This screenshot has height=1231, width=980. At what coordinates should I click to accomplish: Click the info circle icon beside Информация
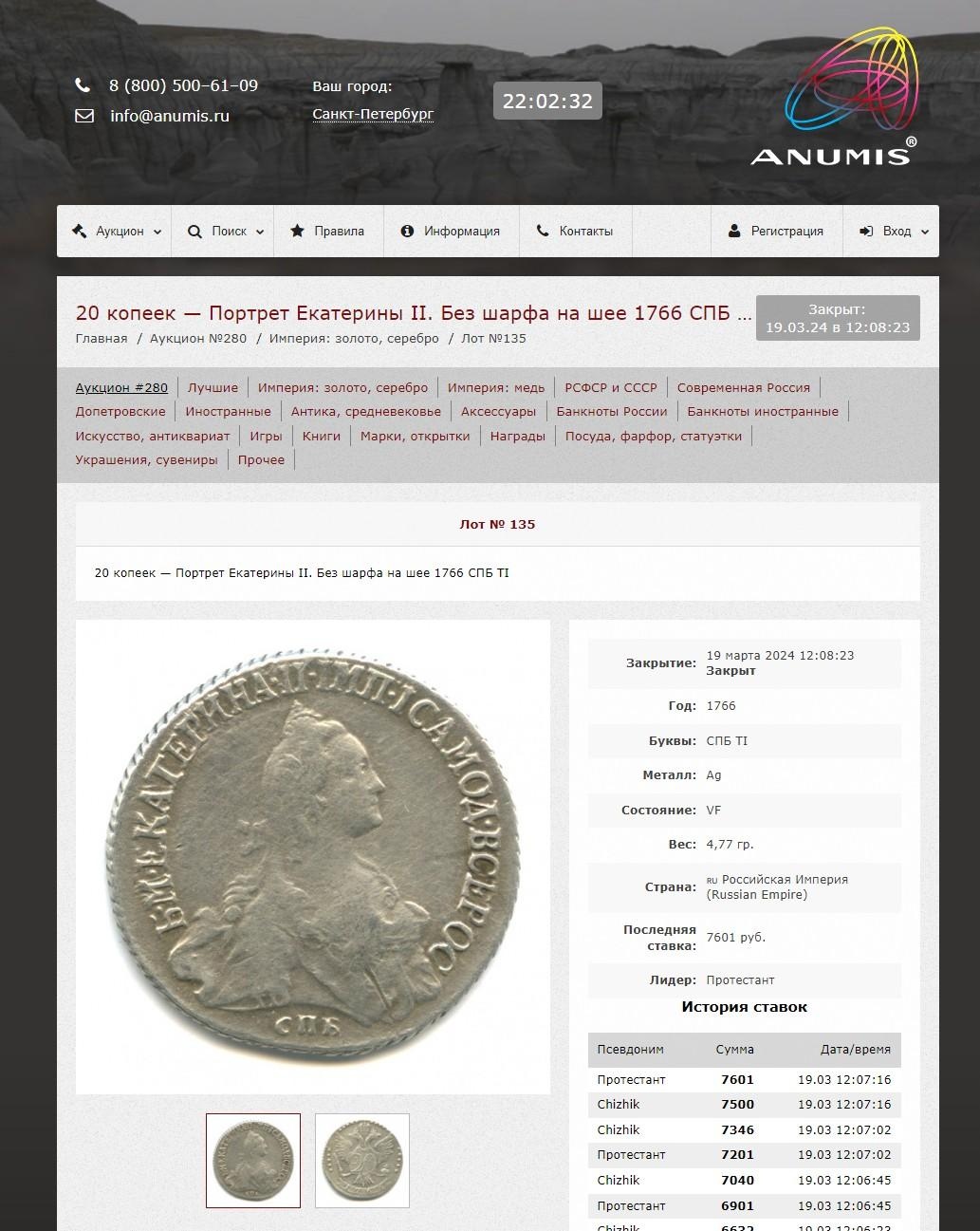pos(407,231)
